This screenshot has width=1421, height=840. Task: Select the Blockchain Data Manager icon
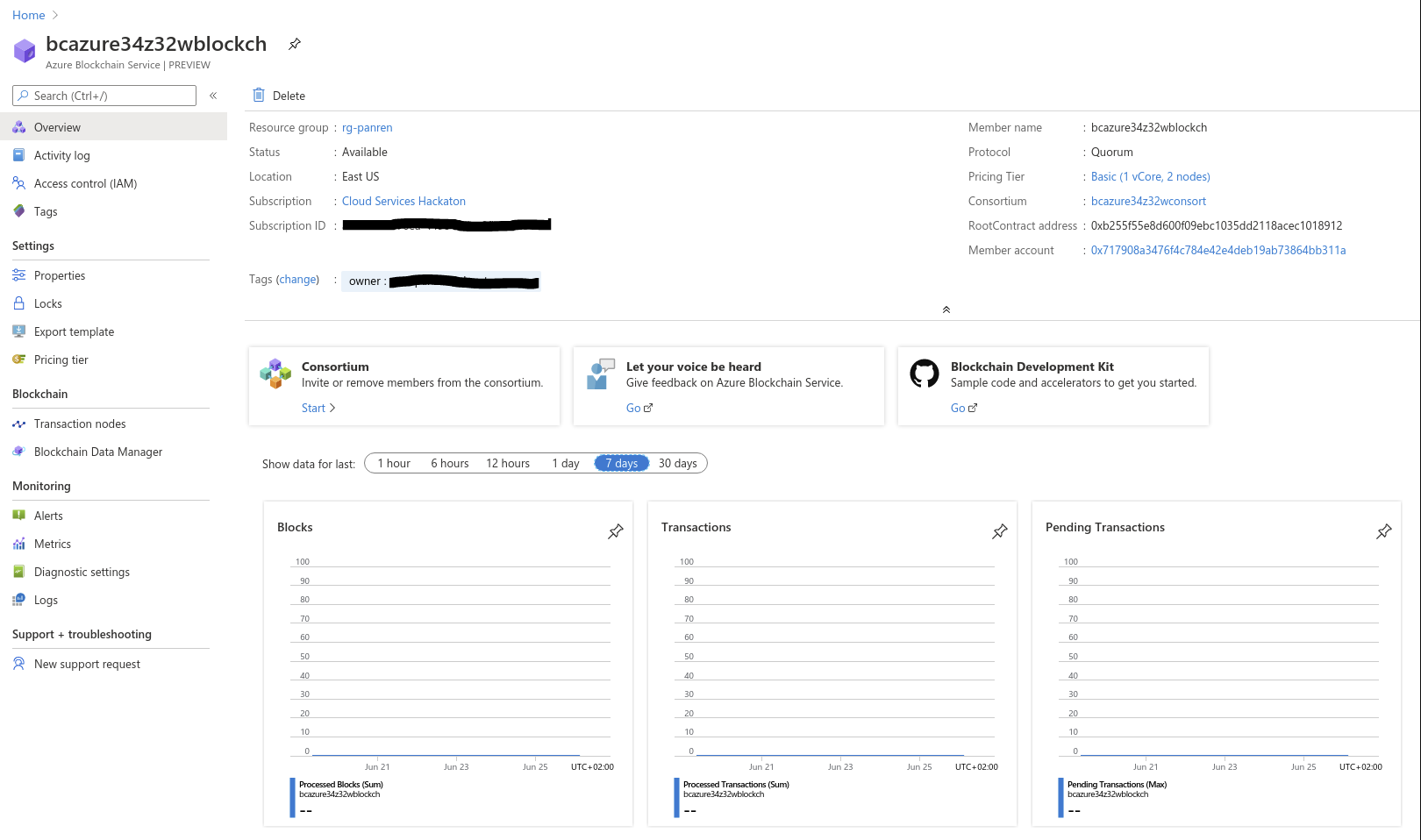[x=19, y=452]
